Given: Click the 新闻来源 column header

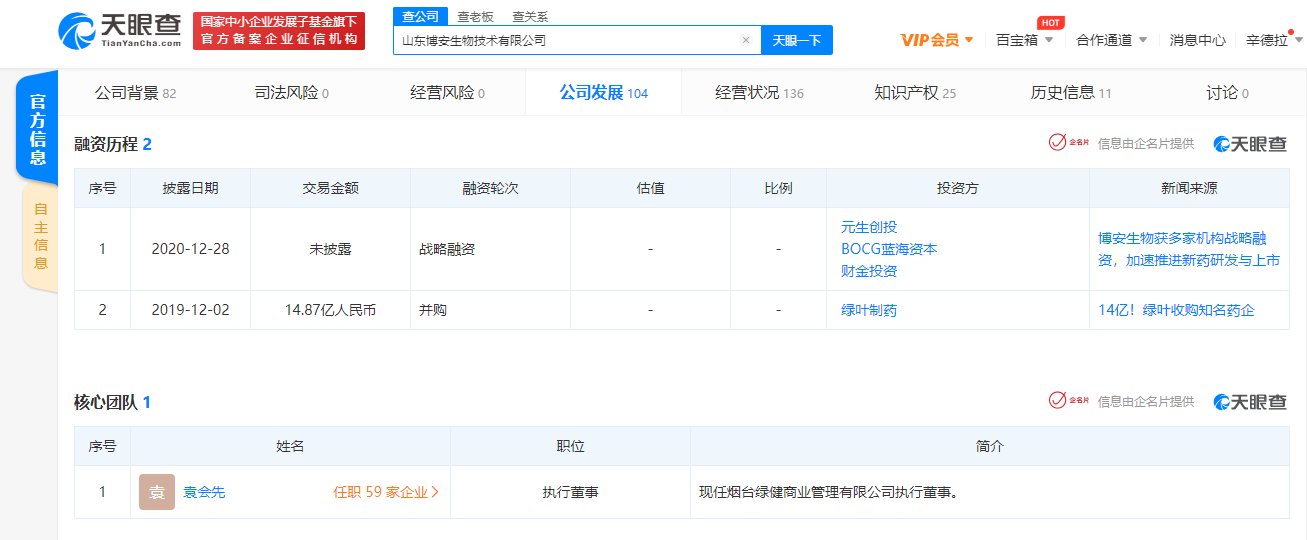Looking at the screenshot, I should 1190,188.
